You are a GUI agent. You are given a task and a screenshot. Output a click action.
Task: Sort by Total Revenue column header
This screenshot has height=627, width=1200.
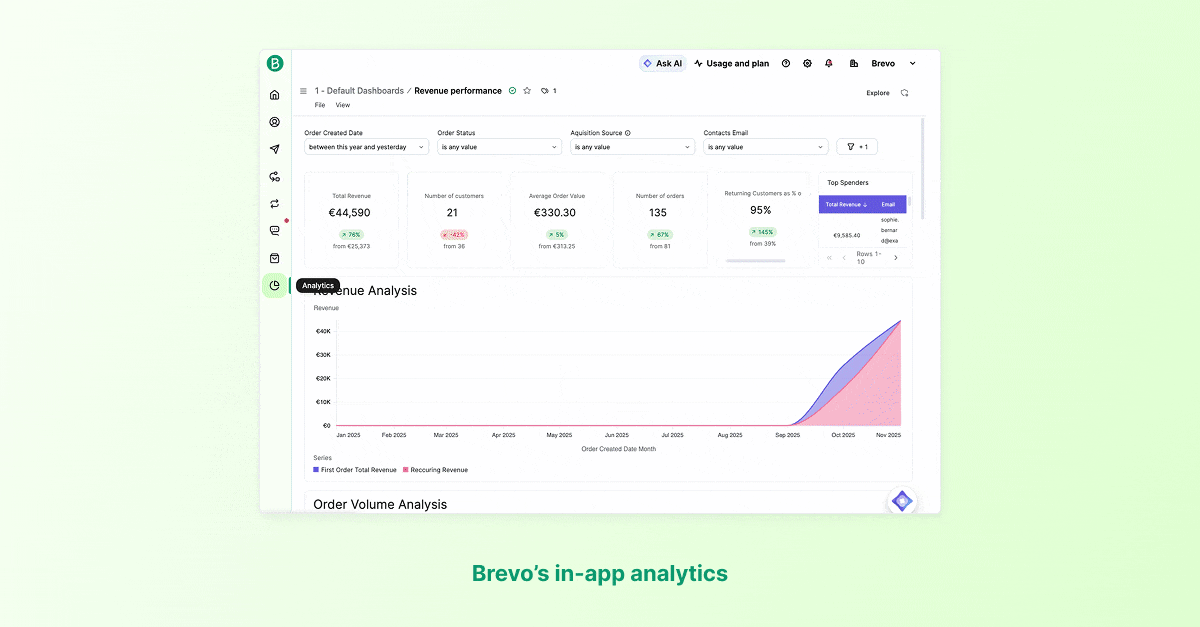(x=845, y=204)
